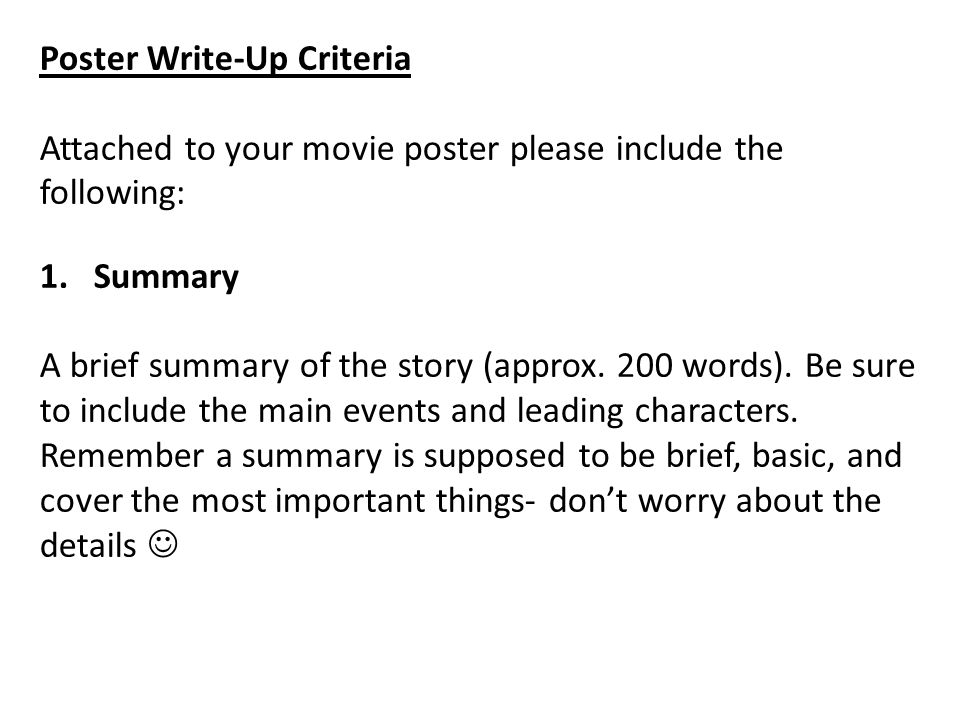Click the list number 1. before Summary
Screen dimensions: 960x720
54,277
